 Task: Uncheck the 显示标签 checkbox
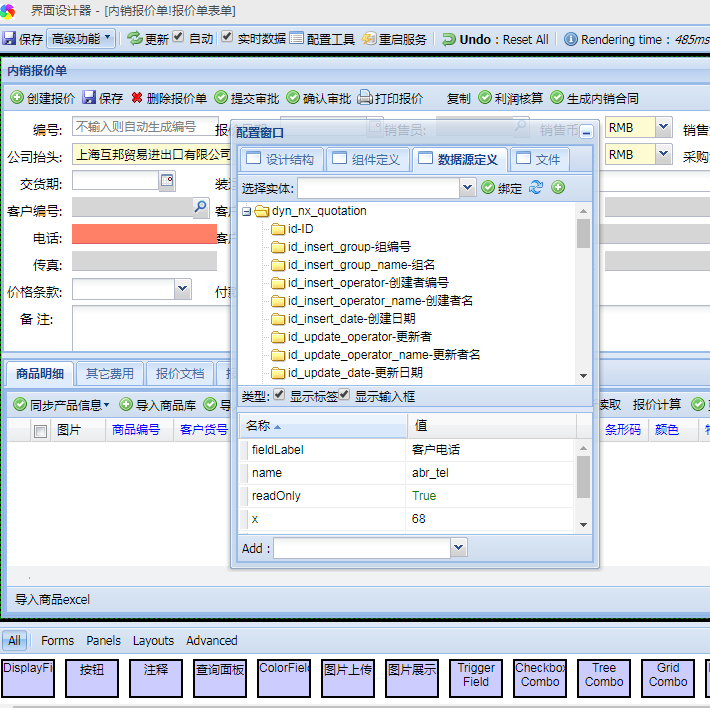click(280, 395)
